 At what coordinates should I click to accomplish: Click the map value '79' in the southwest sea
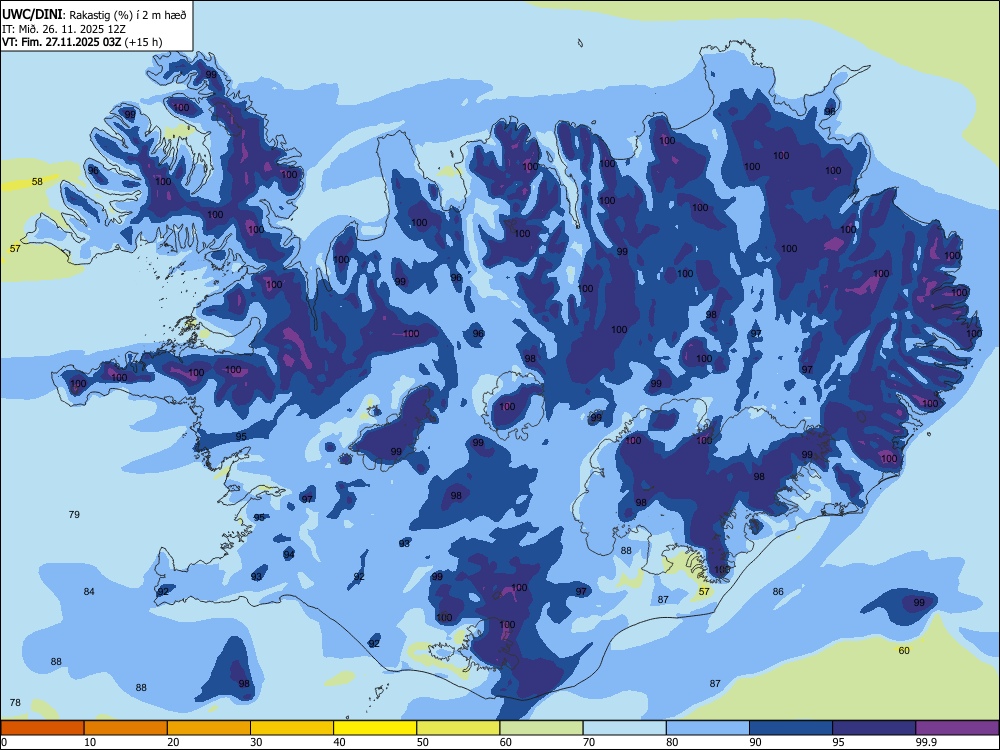click(74, 515)
